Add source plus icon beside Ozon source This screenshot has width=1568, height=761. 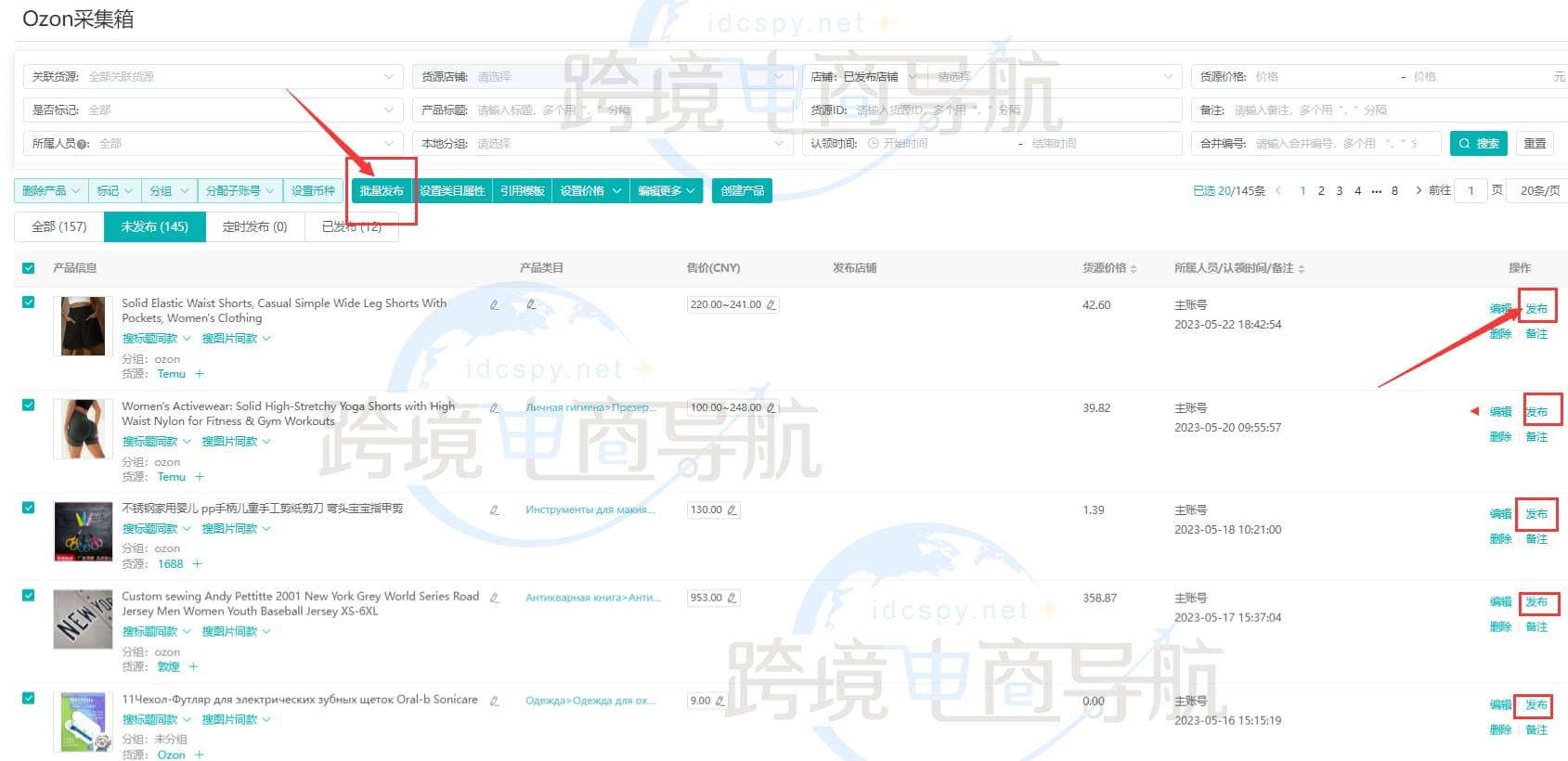point(199,755)
